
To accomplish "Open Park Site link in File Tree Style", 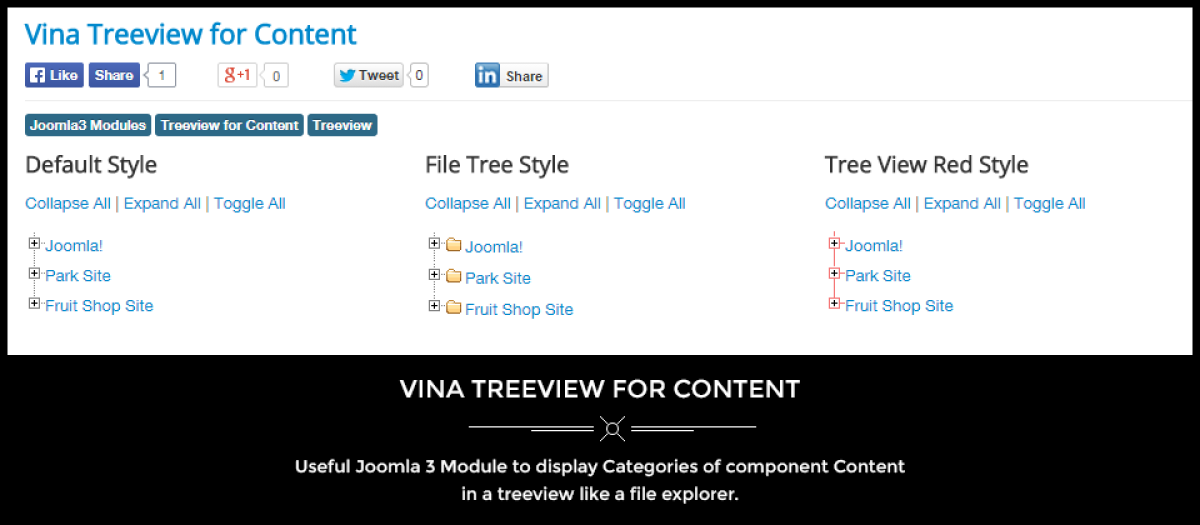I will tap(498, 278).
